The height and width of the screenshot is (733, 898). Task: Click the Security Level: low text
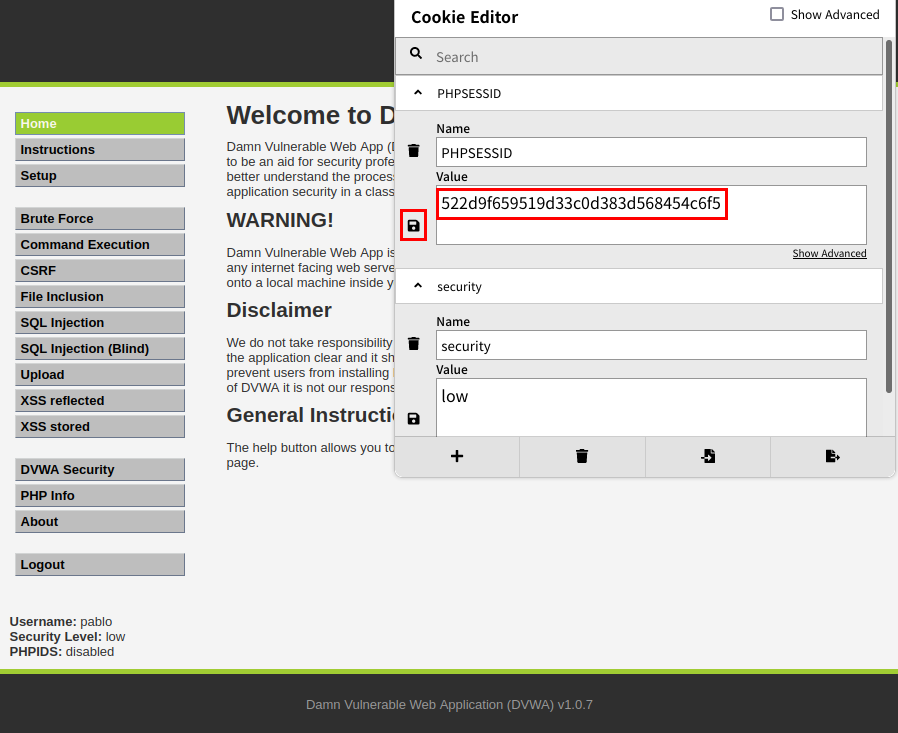[67, 637]
